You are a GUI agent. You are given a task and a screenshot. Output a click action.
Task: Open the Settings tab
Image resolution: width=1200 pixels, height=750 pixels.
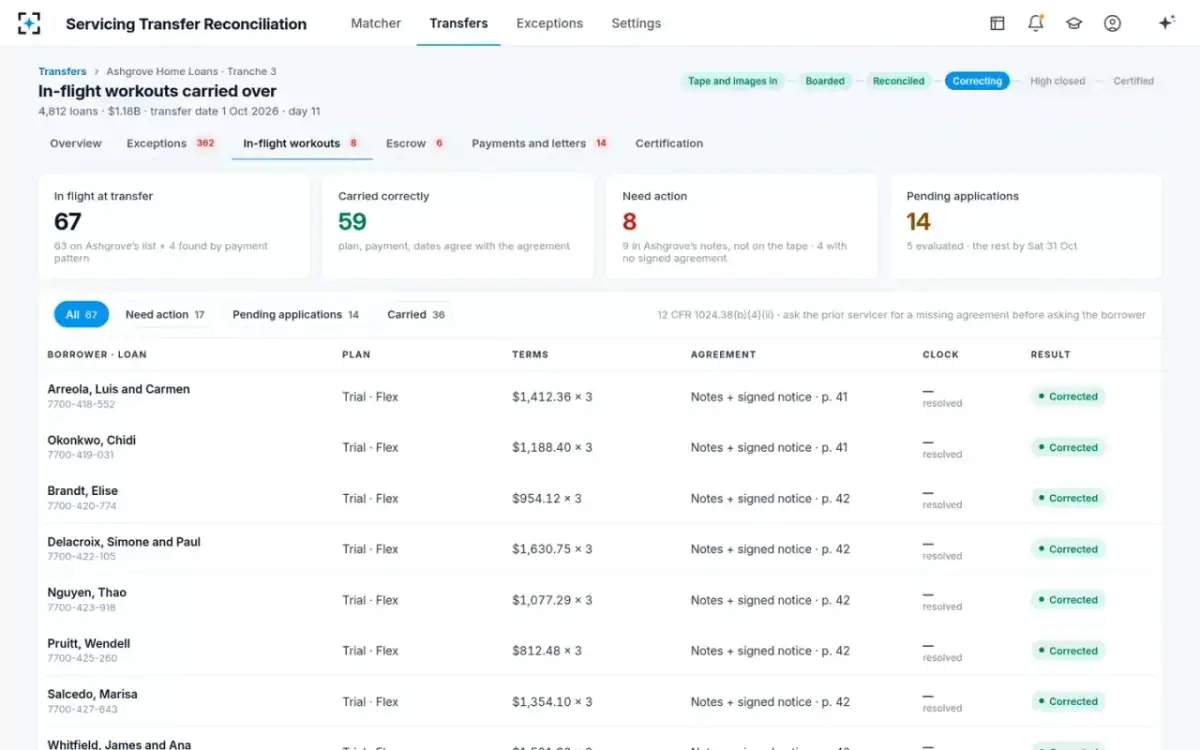[636, 23]
